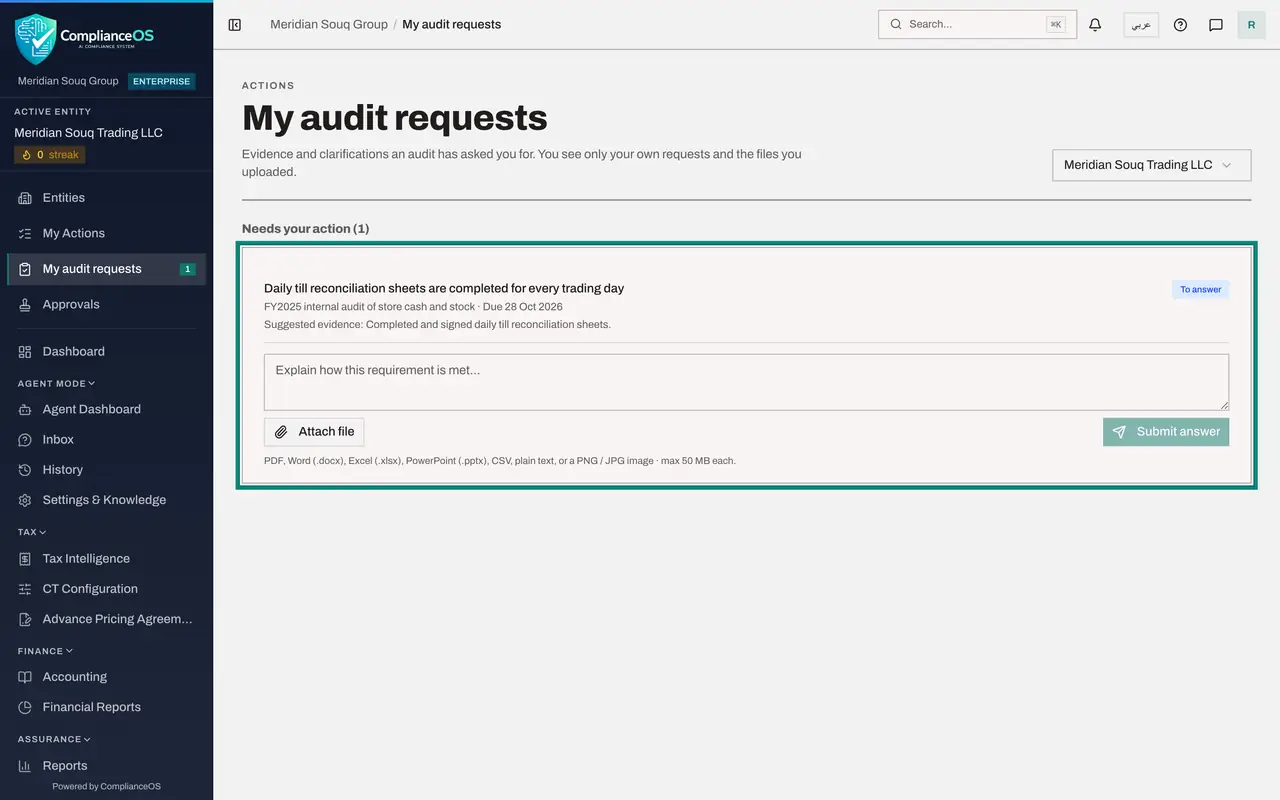The image size is (1280, 800).
Task: Click the Tax Intelligence book icon
Action: [x=25, y=559]
